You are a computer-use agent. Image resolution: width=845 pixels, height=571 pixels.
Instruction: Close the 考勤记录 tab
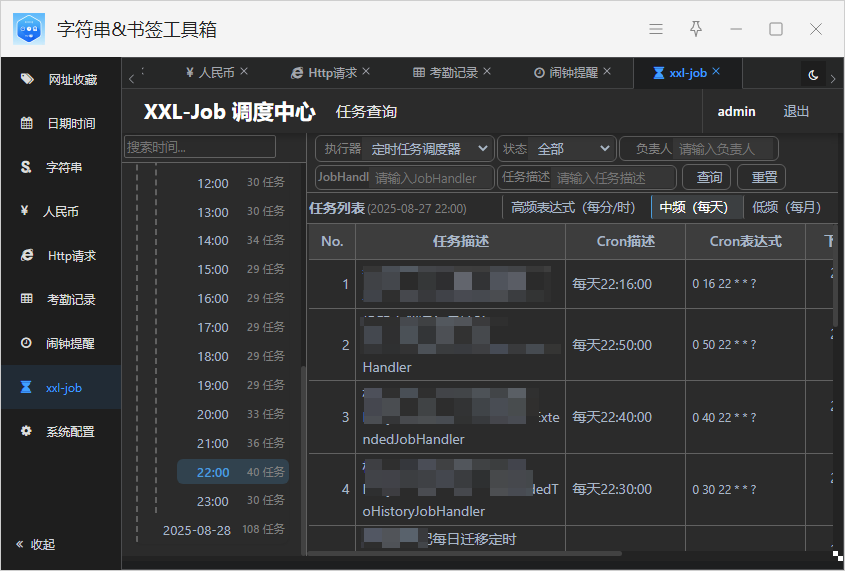coord(487,71)
